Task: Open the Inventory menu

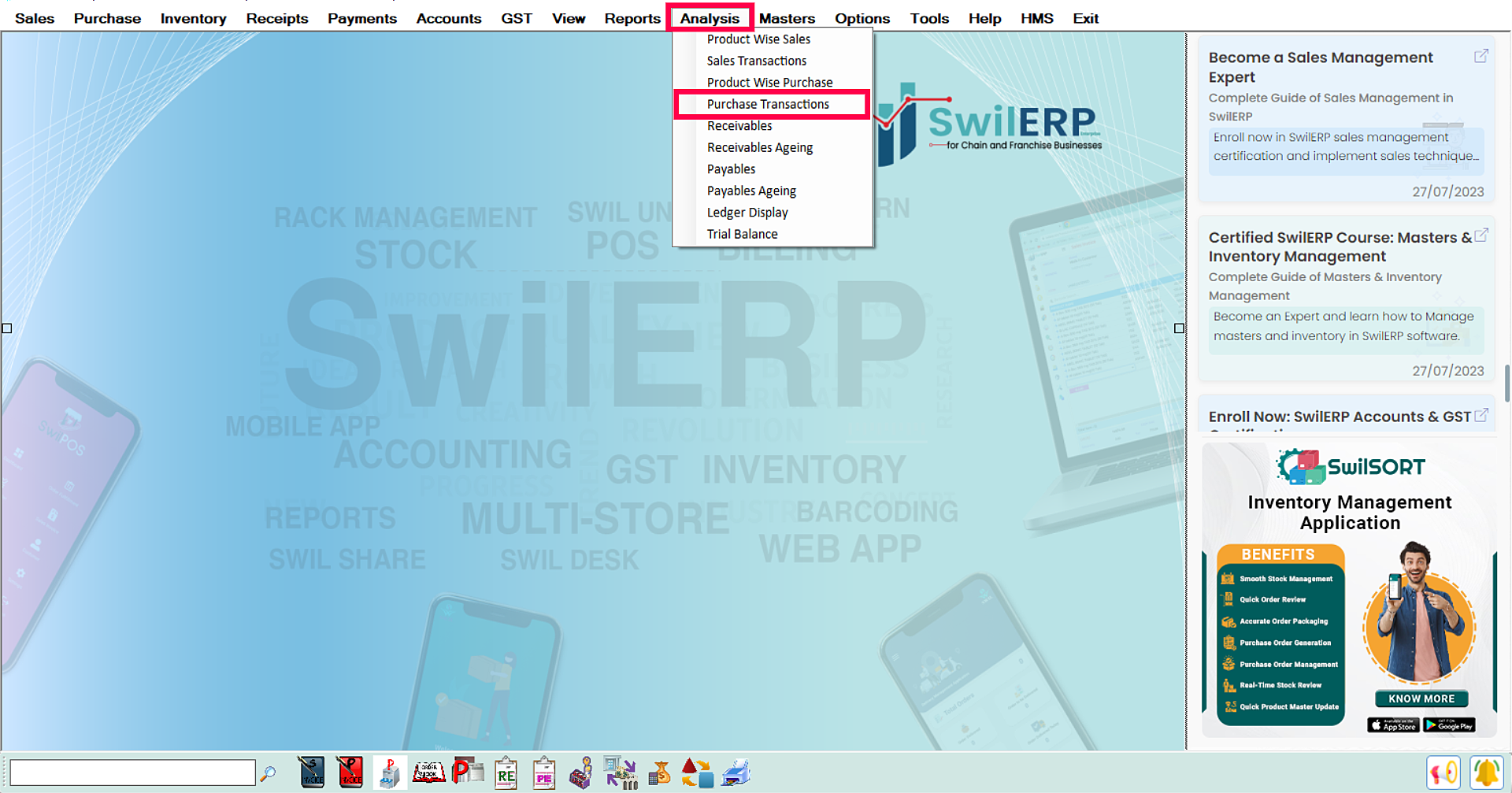Action: pos(193,18)
